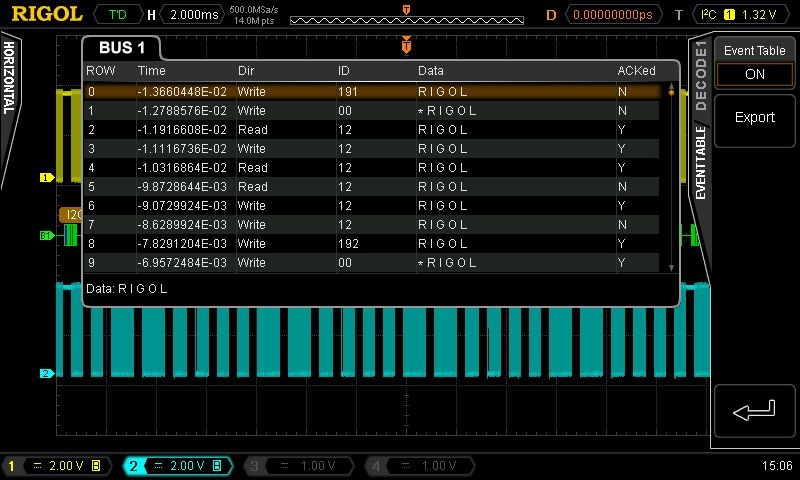The image size is (800, 480).
Task: Click the return arrow back button
Action: coord(755,411)
